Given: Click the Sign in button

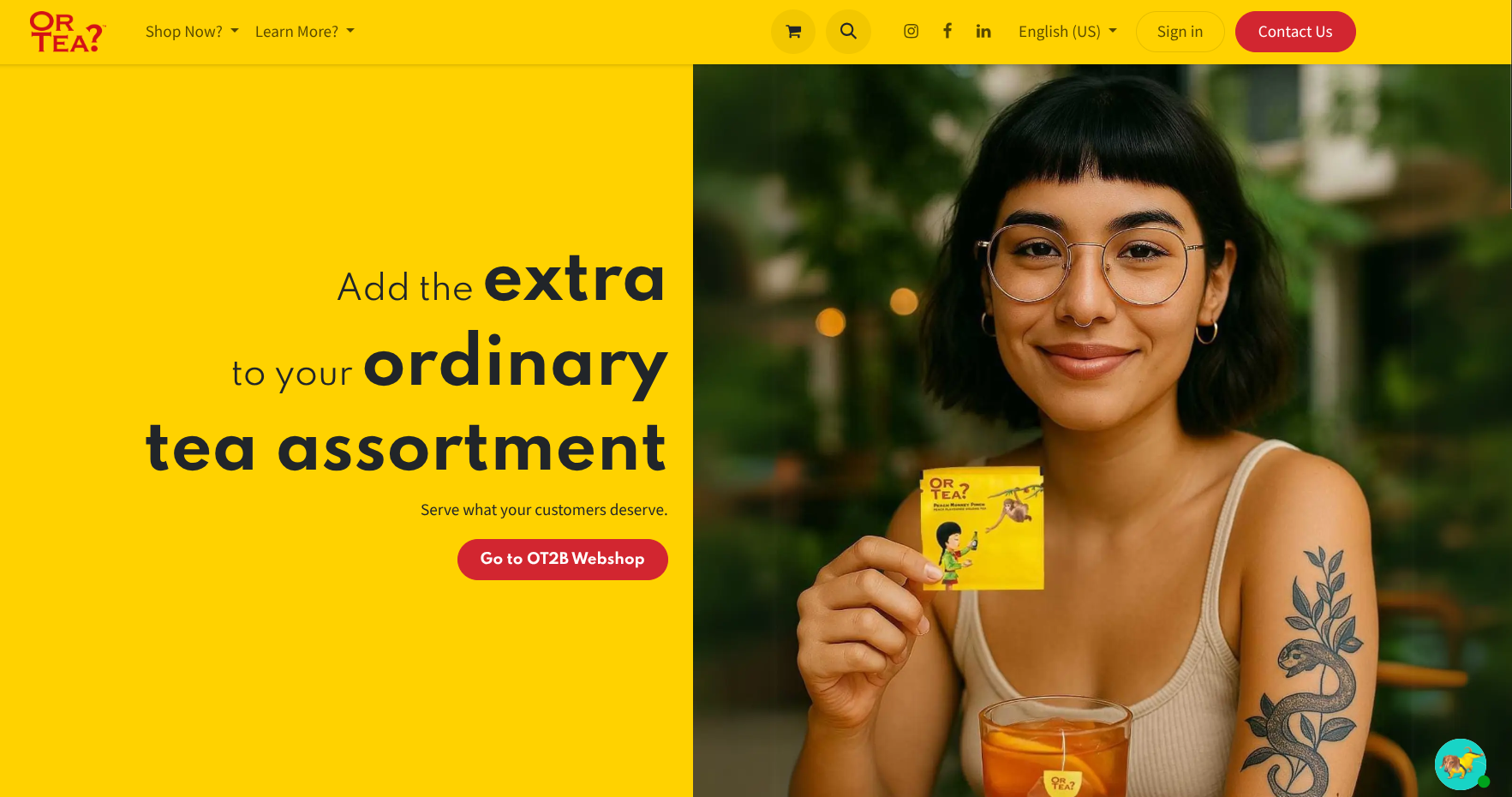Looking at the screenshot, I should 1180,32.
